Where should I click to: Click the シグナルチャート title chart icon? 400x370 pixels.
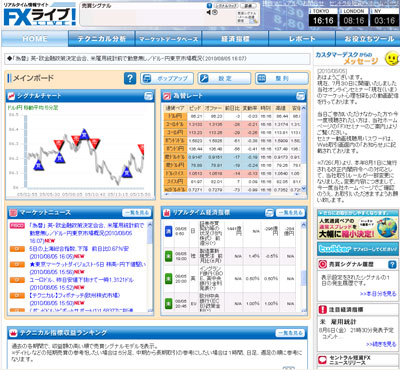[x=12, y=96]
